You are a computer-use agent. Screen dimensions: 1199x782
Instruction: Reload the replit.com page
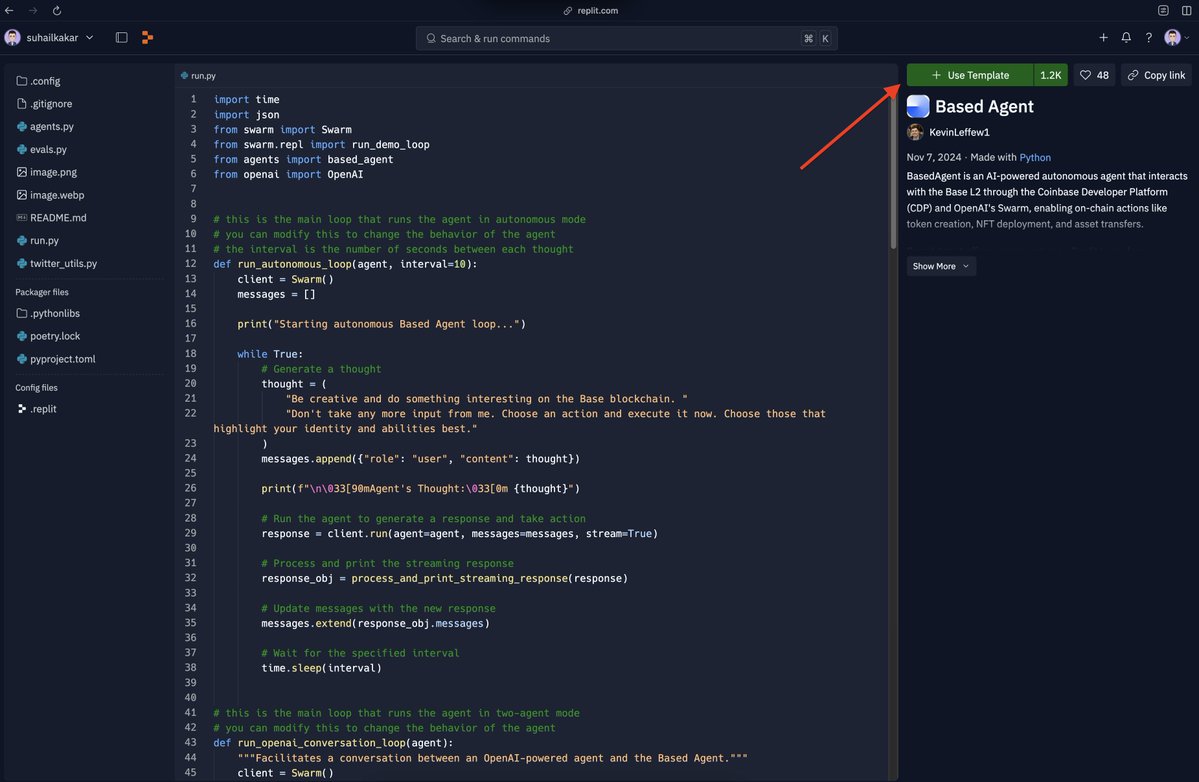coord(57,11)
